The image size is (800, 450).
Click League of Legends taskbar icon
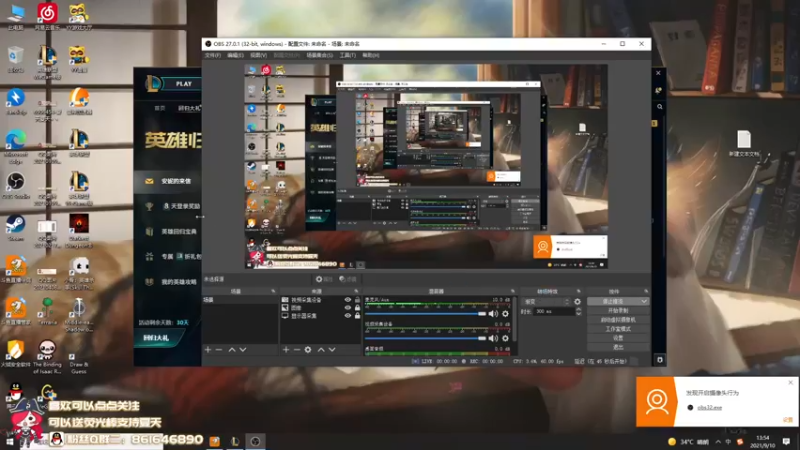[x=235, y=441]
